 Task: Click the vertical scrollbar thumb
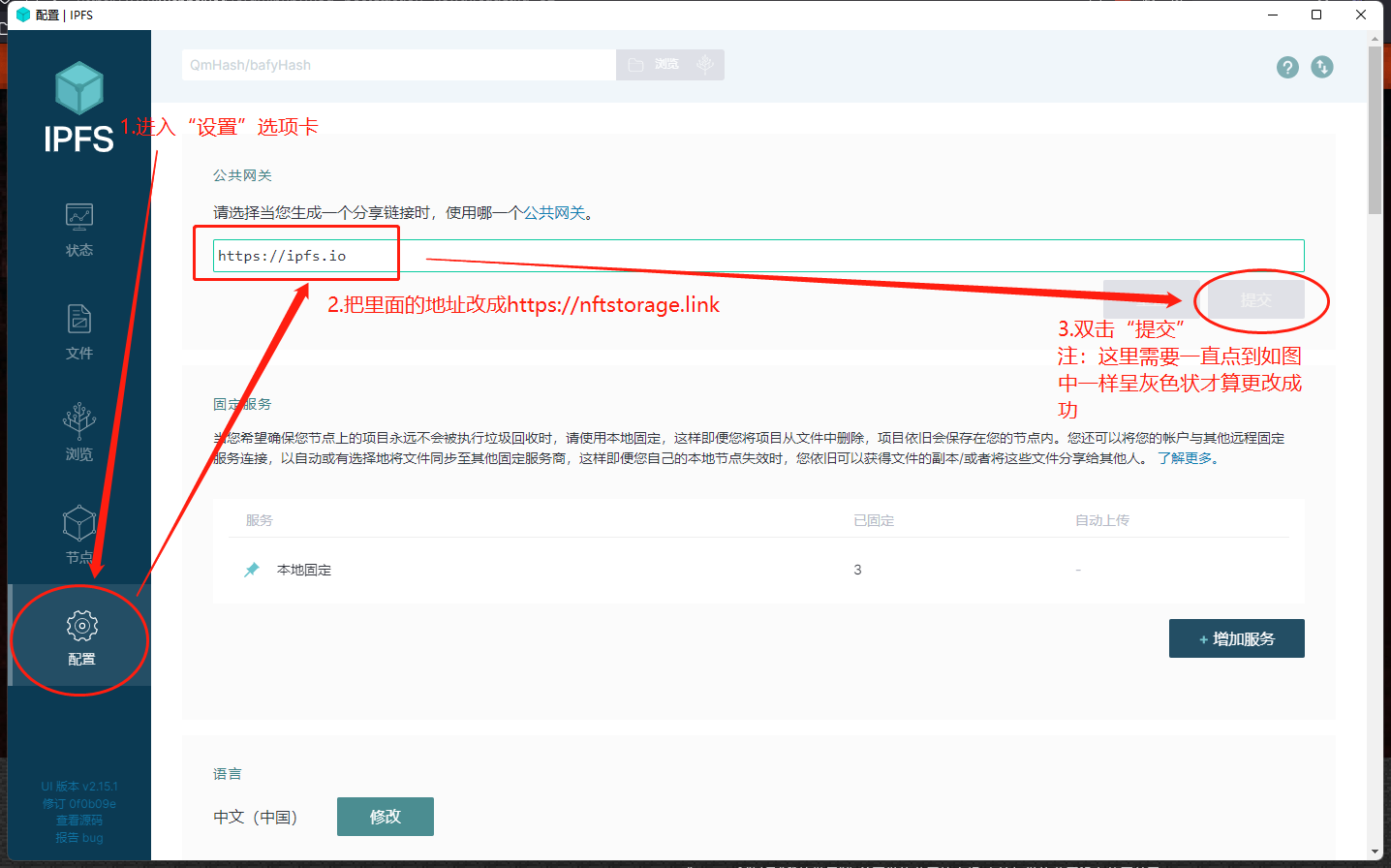click(1375, 130)
